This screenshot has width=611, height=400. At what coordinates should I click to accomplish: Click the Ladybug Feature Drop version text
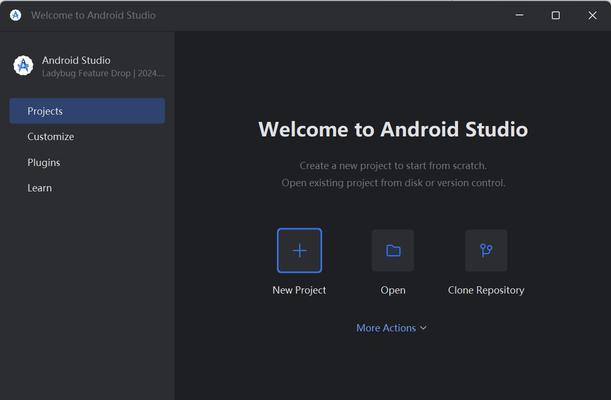pyautogui.click(x=103, y=73)
